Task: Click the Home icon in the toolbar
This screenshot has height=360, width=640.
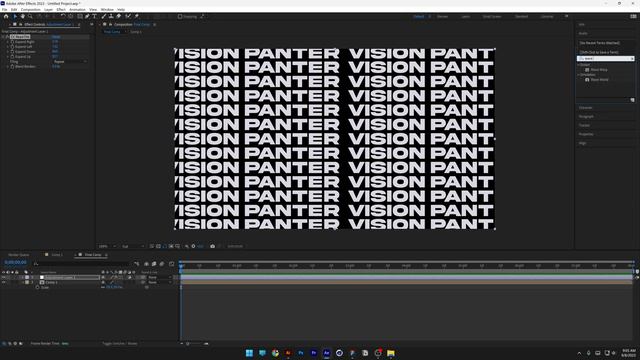Action: pyautogui.click(x=6, y=16)
